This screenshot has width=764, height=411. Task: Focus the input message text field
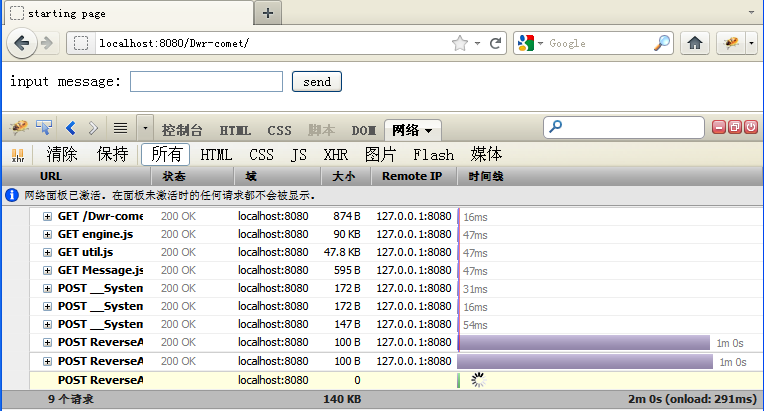(x=206, y=81)
